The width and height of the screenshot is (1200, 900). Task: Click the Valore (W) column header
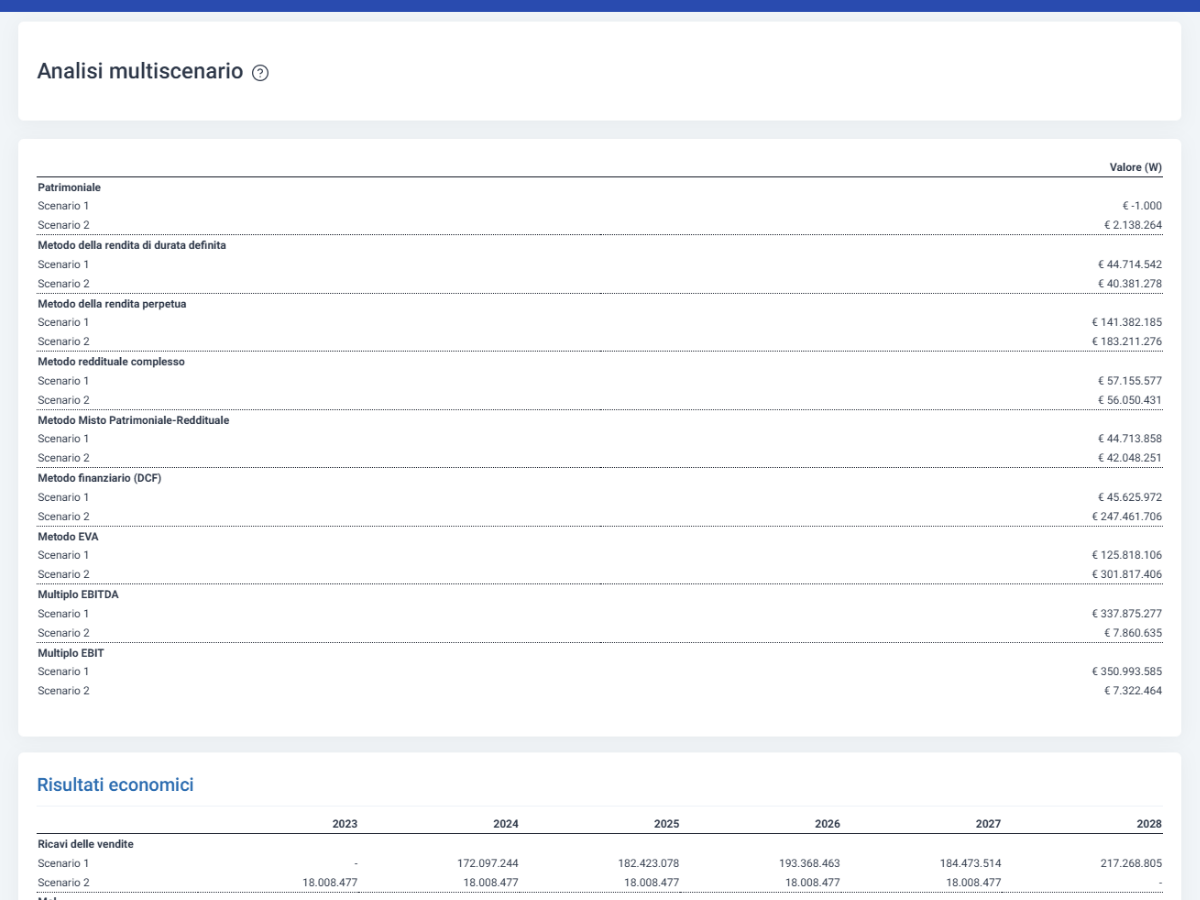click(1136, 167)
